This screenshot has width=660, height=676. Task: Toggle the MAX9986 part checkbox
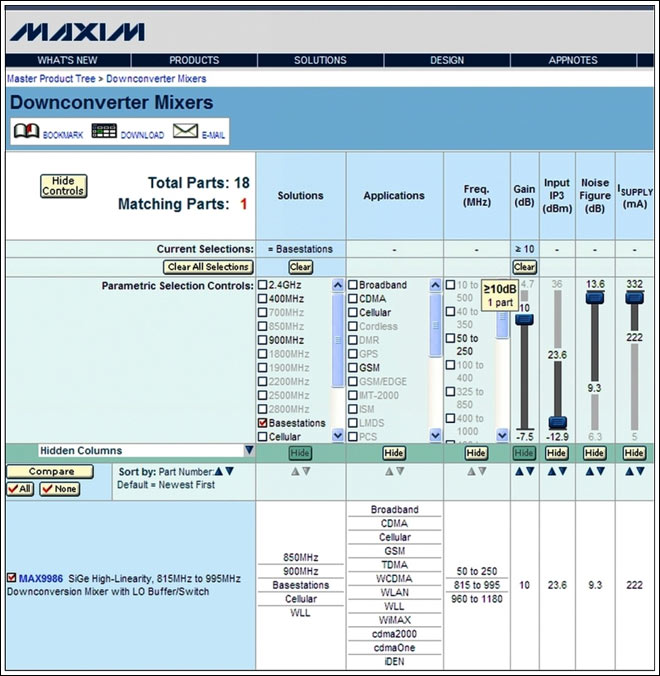12,578
